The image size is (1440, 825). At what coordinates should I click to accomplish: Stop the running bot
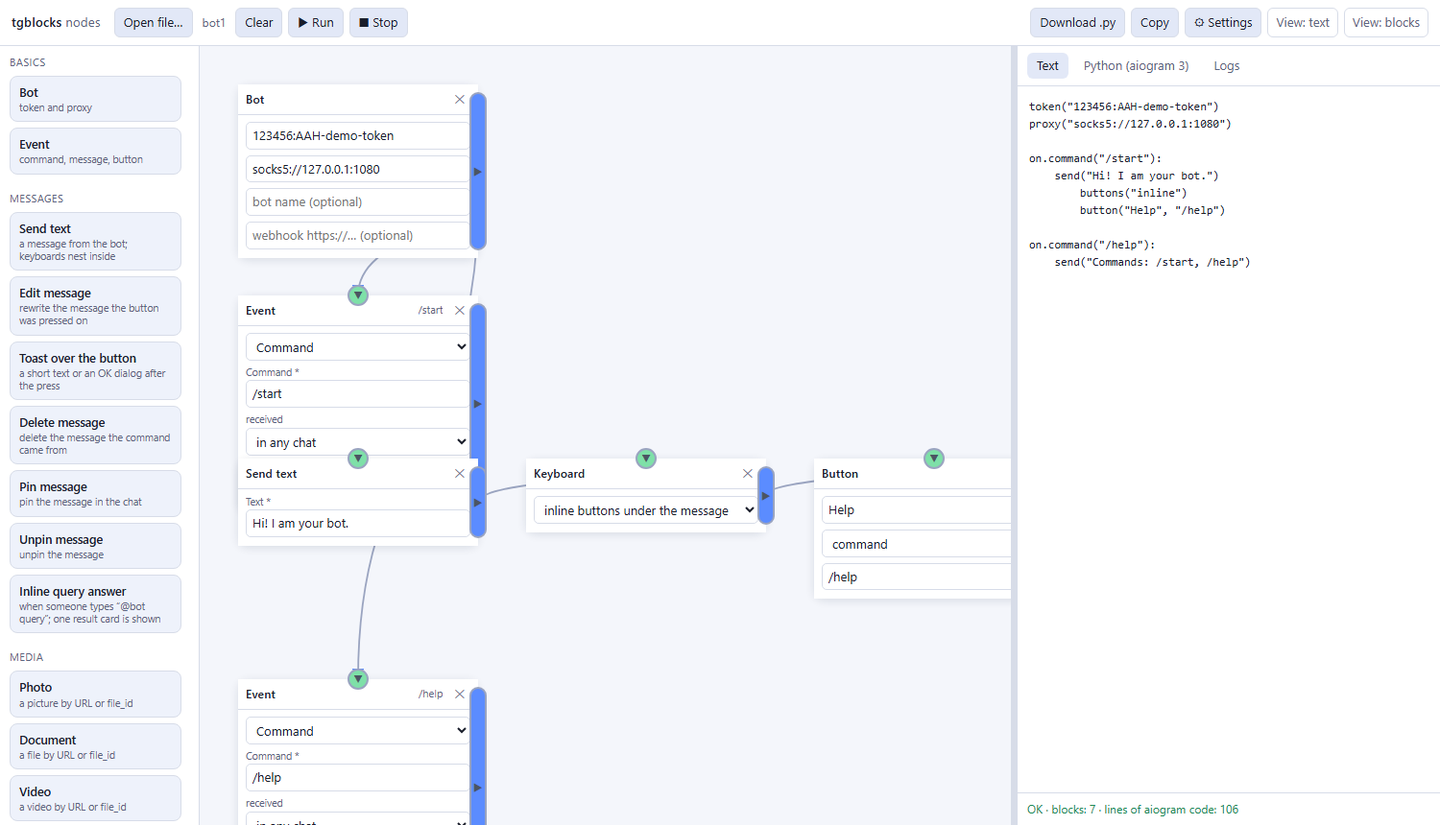click(x=378, y=23)
